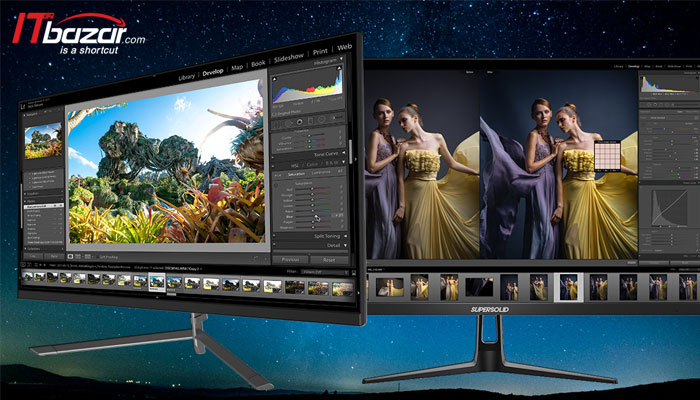Screen dimensions: 700x400
Task: Click the Magenta saturation slider on left monitor
Action: pyautogui.click(x=313, y=227)
